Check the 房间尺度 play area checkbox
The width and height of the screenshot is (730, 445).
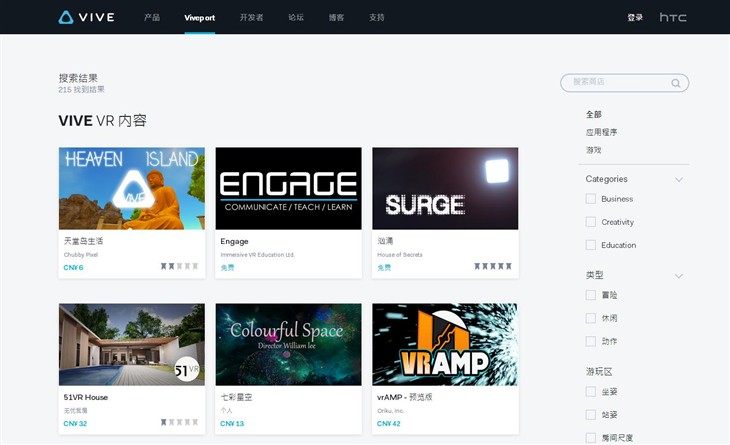click(591, 438)
